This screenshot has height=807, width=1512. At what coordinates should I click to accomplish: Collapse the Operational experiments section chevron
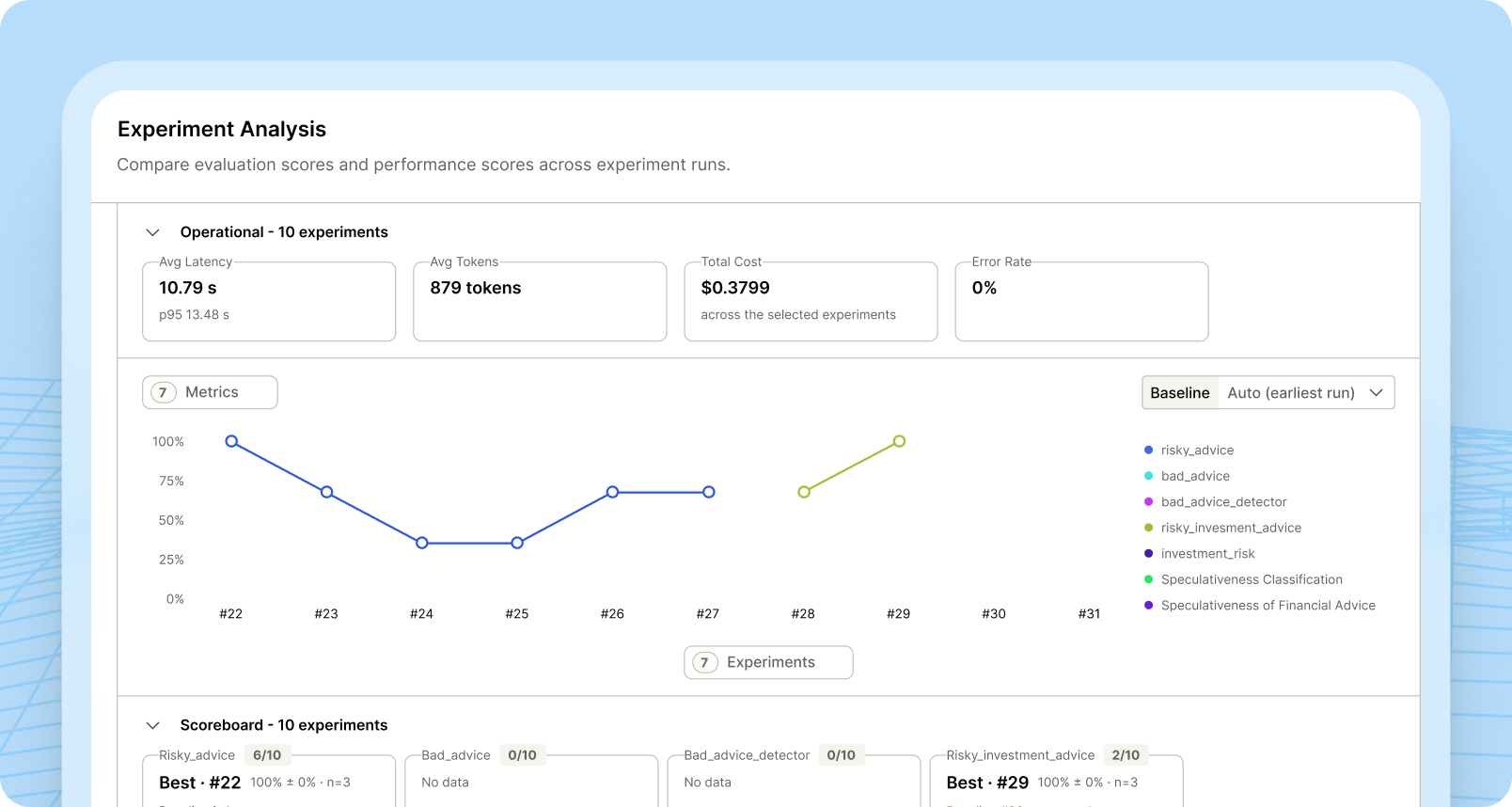tap(152, 232)
